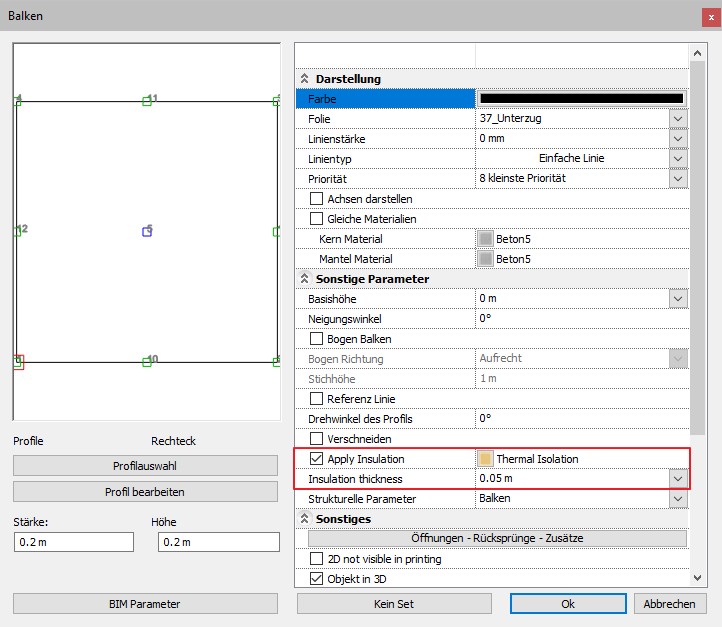The width and height of the screenshot is (722, 627).
Task: Select profile handle point 10 at bottom
Action: [147, 361]
